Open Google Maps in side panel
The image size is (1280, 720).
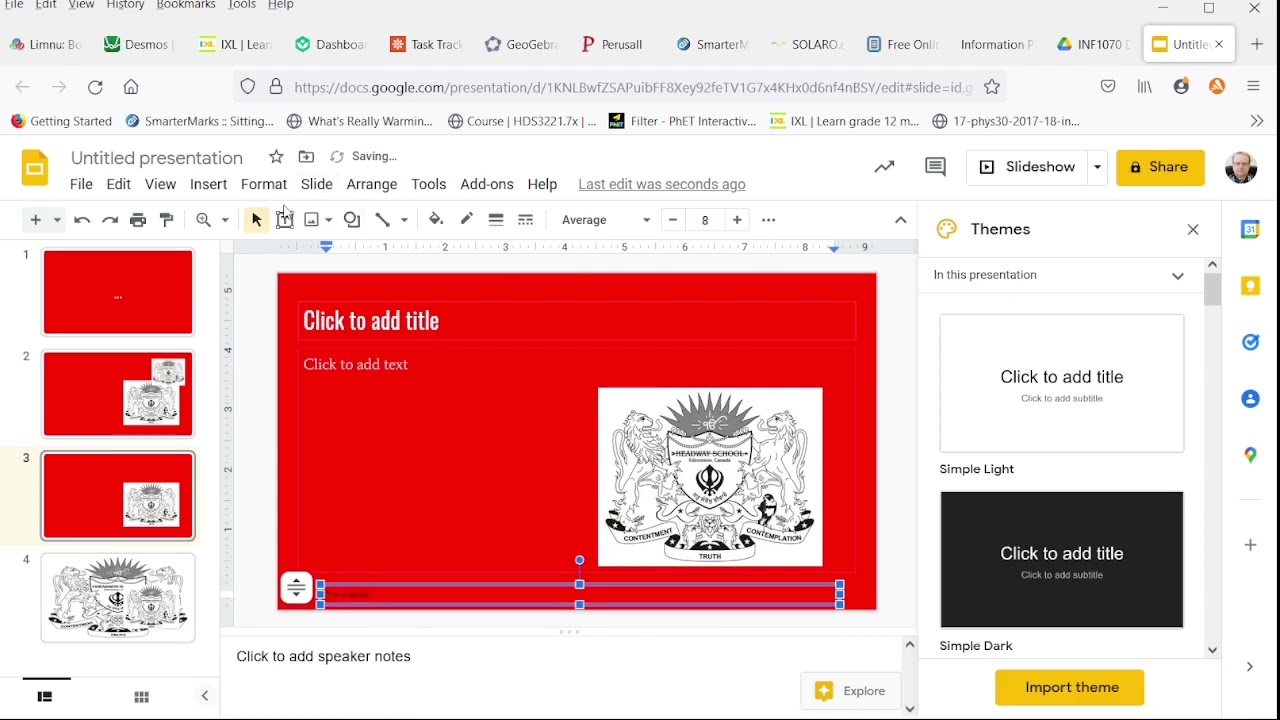[x=1250, y=455]
